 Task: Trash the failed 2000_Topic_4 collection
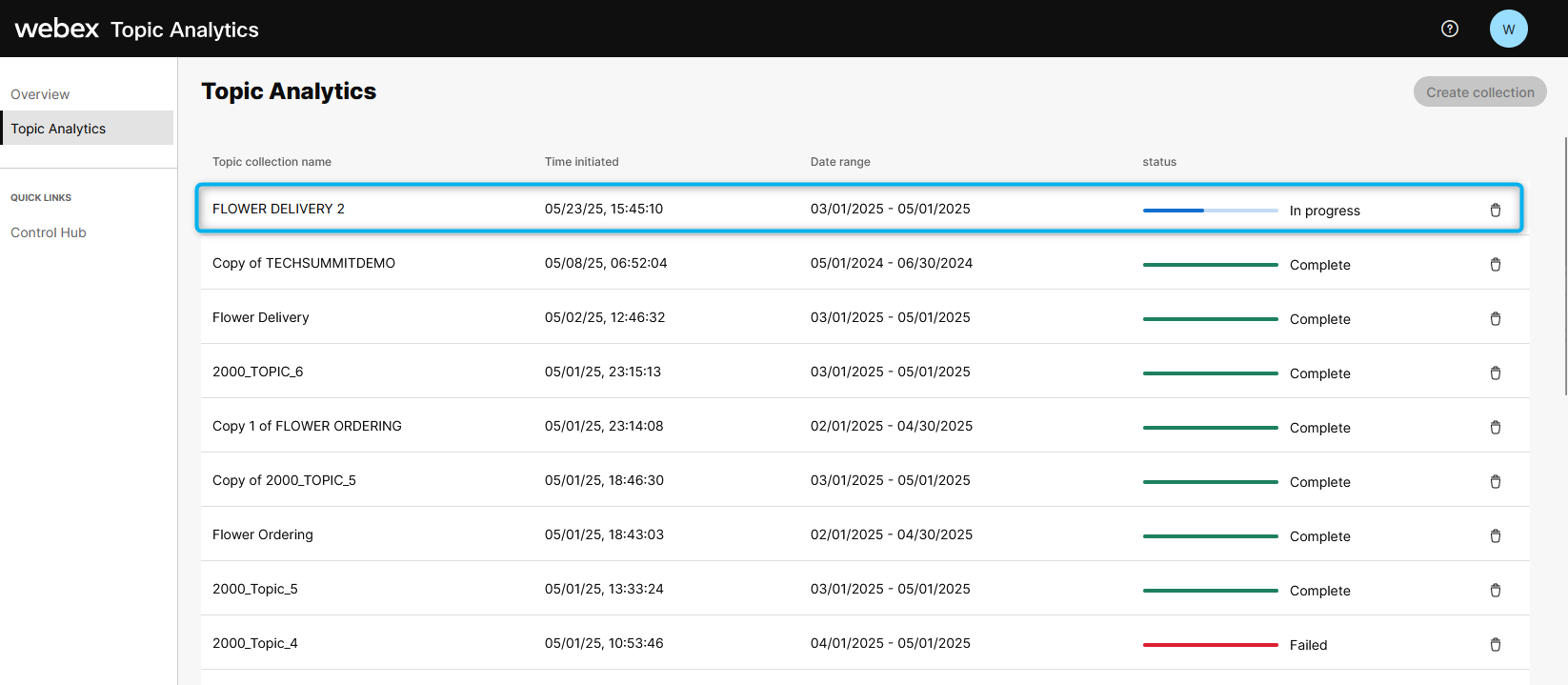[1495, 645]
